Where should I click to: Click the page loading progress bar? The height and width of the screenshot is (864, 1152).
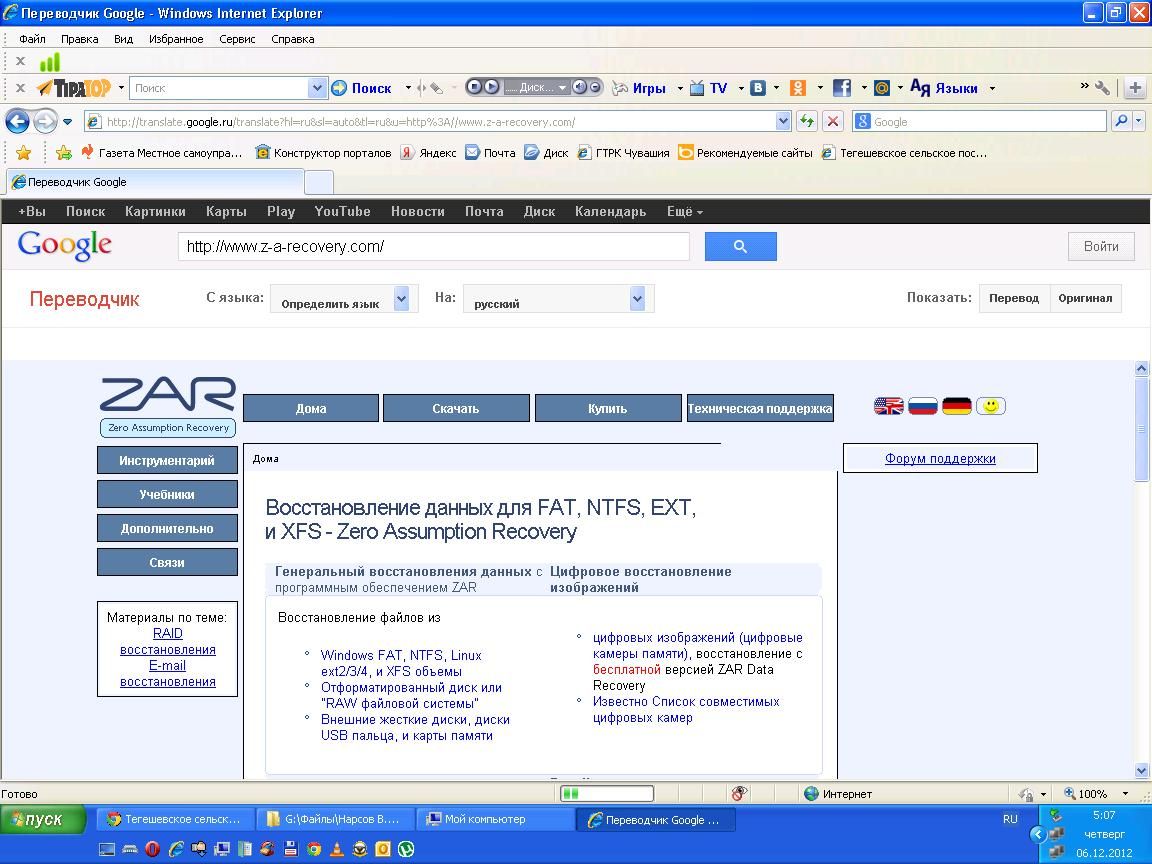click(607, 793)
